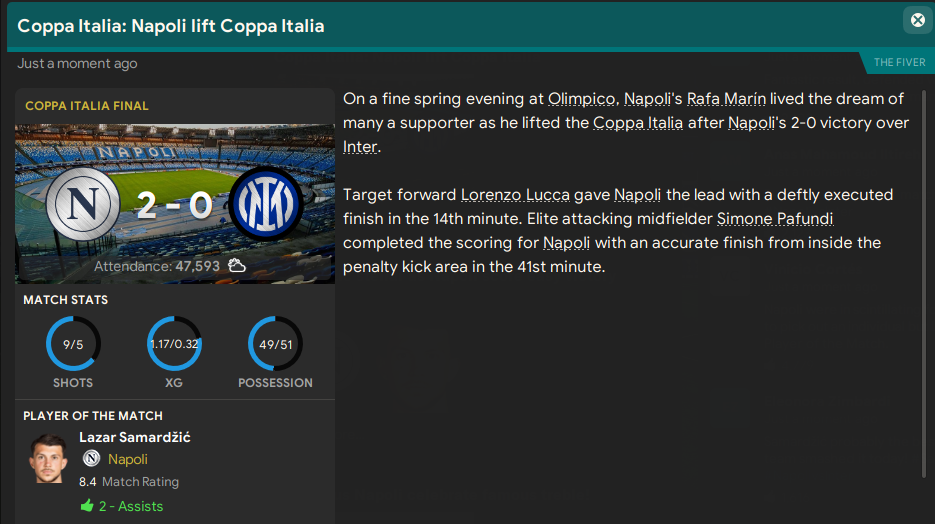The height and width of the screenshot is (524, 935).
Task: Open Rafa Marín's player profile link
Action: tap(724, 99)
